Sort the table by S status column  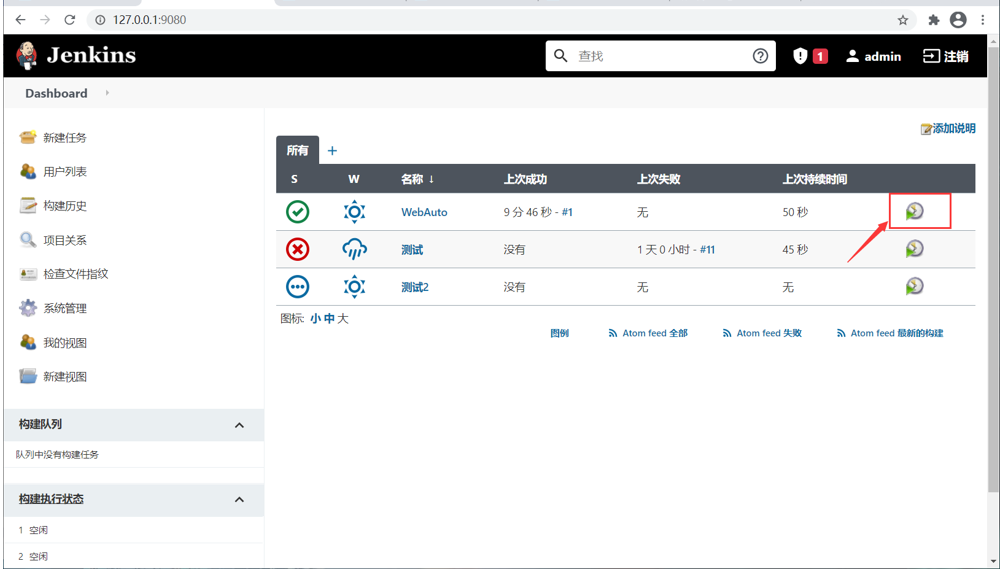tap(294, 179)
